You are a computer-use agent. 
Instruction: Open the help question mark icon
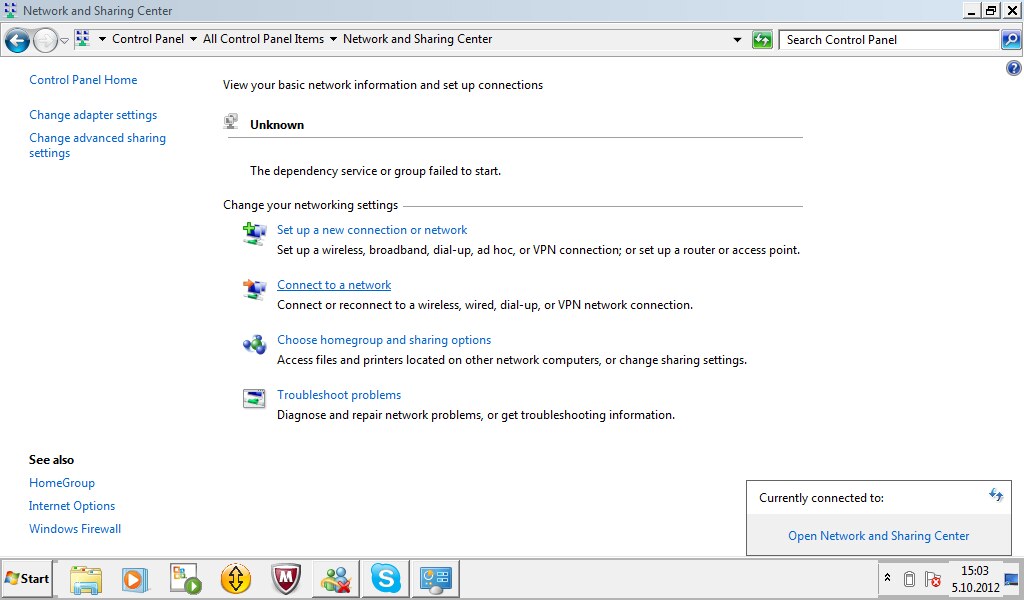(x=1014, y=68)
